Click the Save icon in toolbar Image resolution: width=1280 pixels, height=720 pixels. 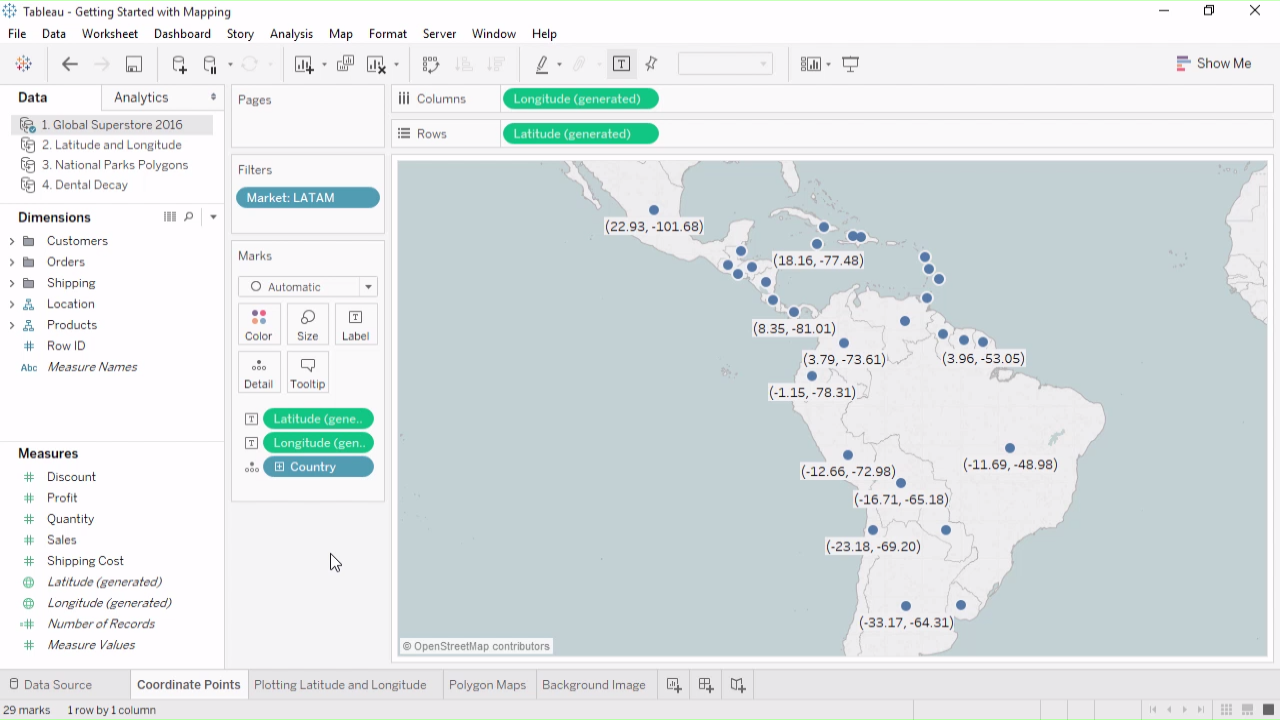pyautogui.click(x=133, y=64)
